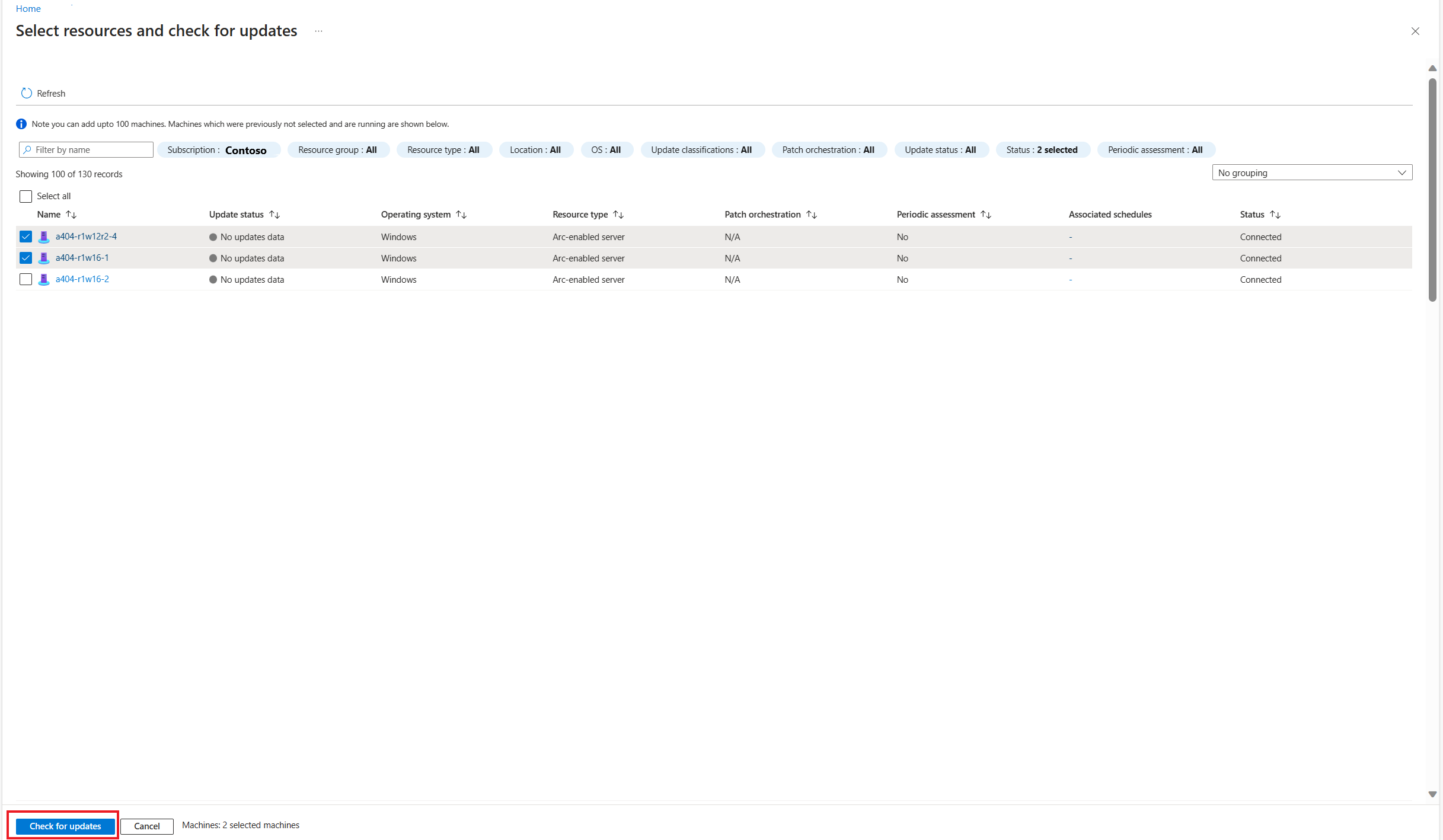Open the Update classifications filter All

(x=700, y=149)
